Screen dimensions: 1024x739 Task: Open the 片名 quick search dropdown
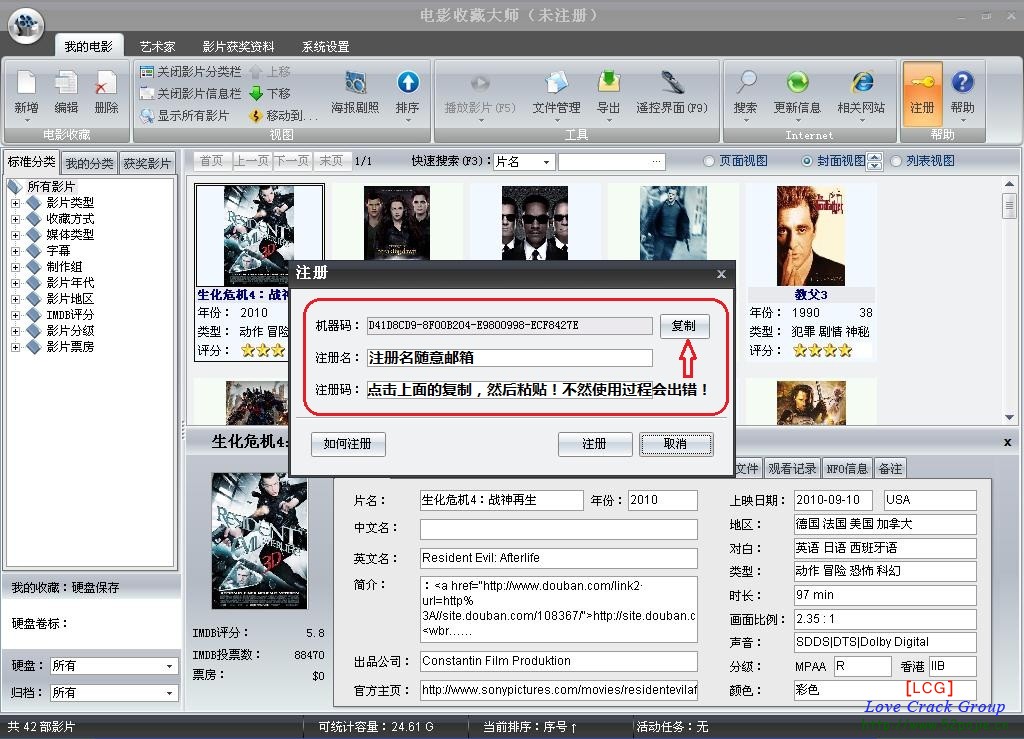(x=547, y=162)
